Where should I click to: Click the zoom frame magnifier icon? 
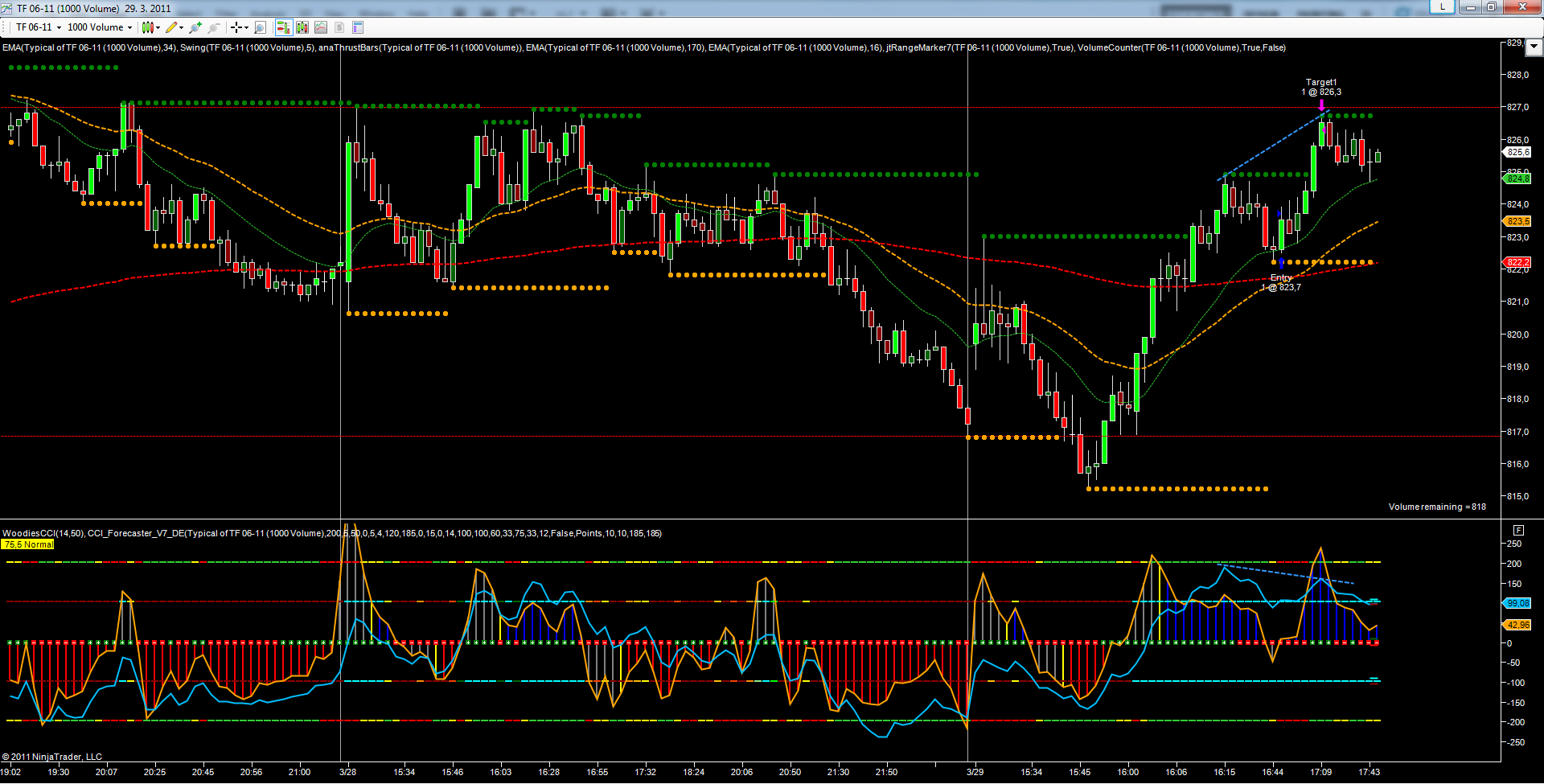[260, 27]
